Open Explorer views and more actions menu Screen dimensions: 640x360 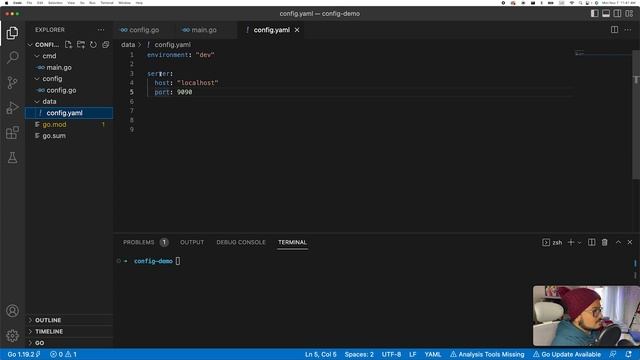(101, 30)
